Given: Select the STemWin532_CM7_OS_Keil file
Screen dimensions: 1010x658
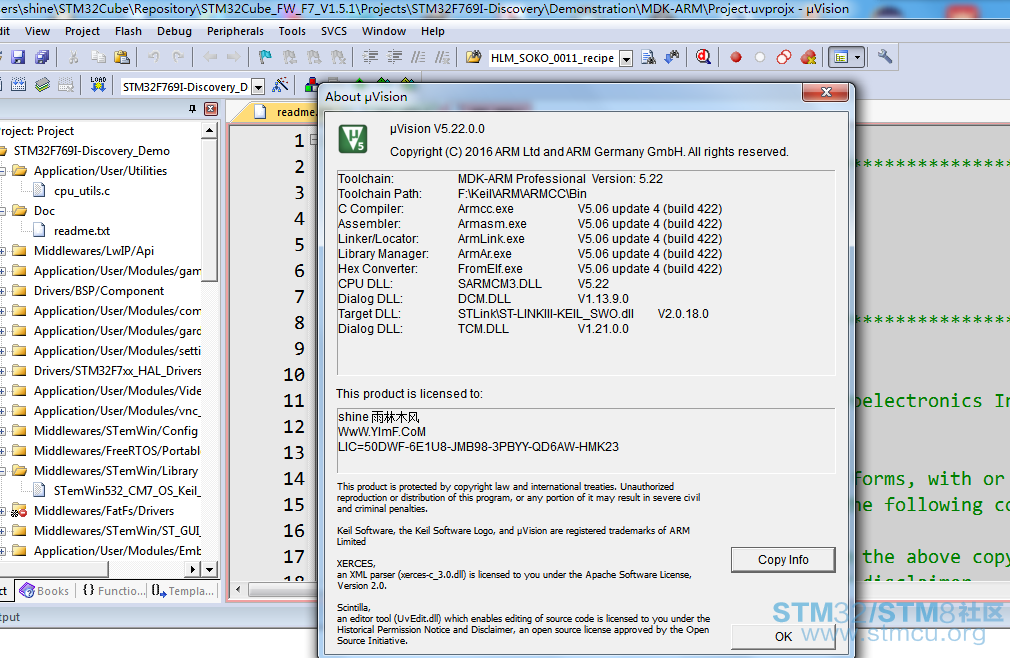Looking at the screenshot, I should 127,491.
